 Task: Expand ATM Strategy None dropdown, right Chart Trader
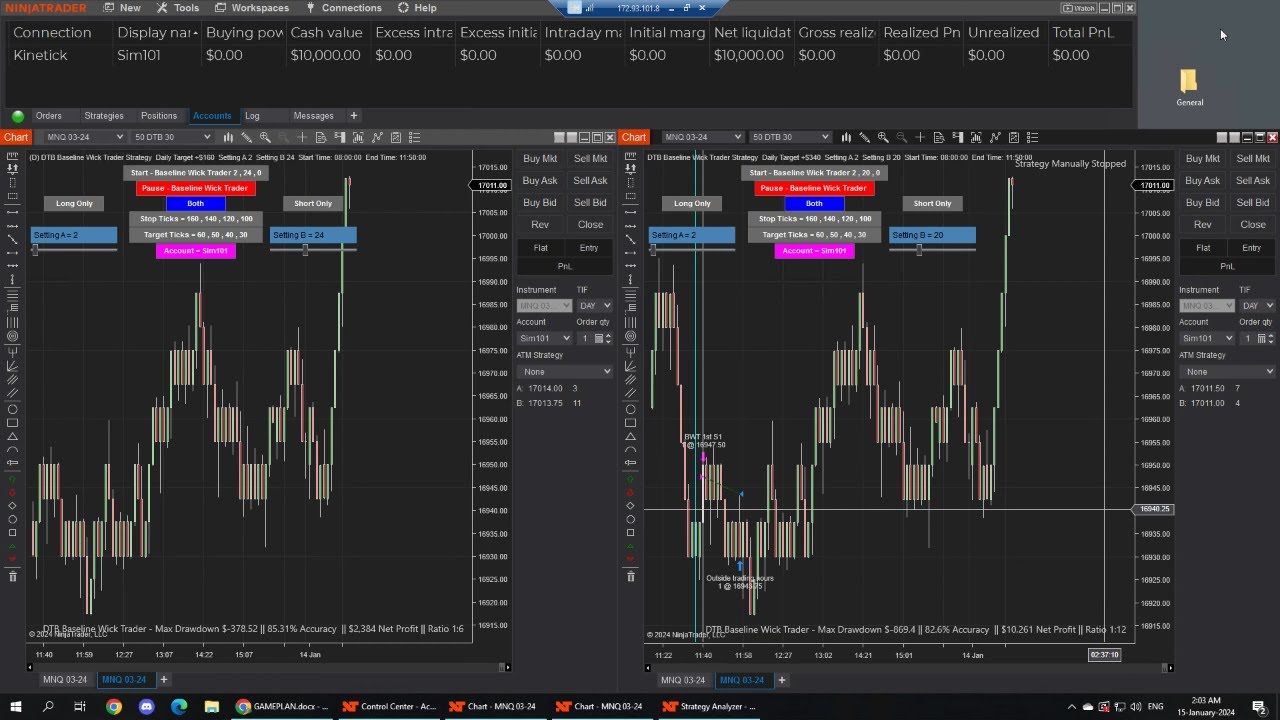point(1227,371)
